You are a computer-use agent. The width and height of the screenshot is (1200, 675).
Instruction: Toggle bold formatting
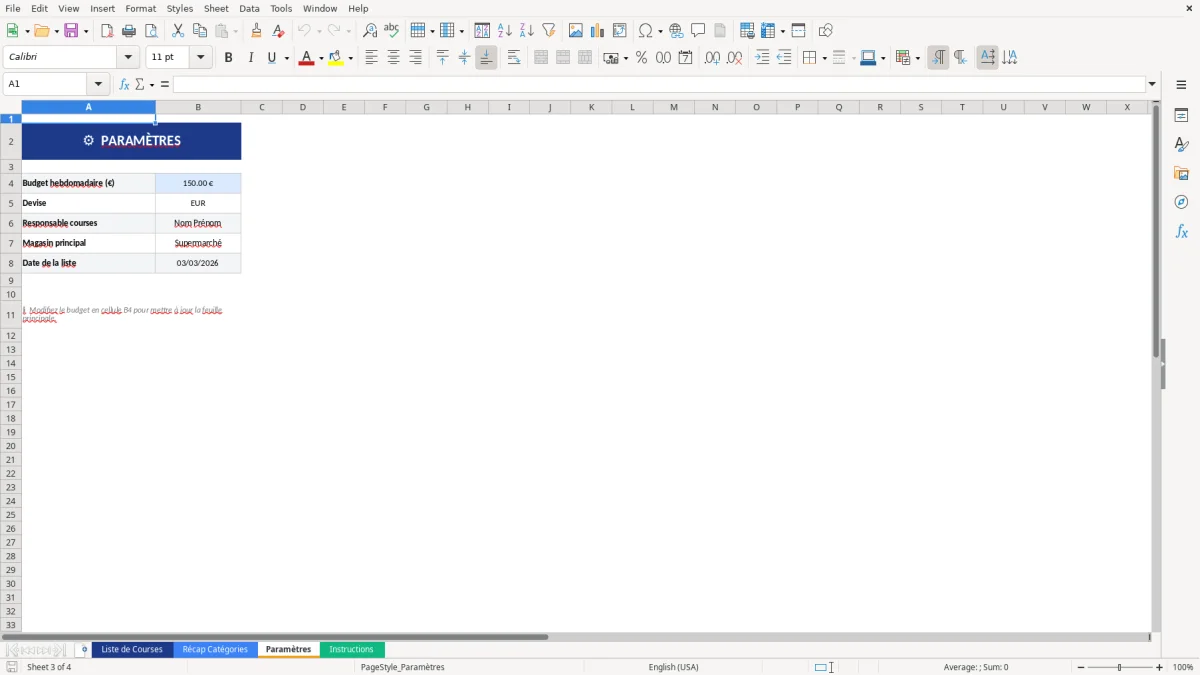[228, 57]
